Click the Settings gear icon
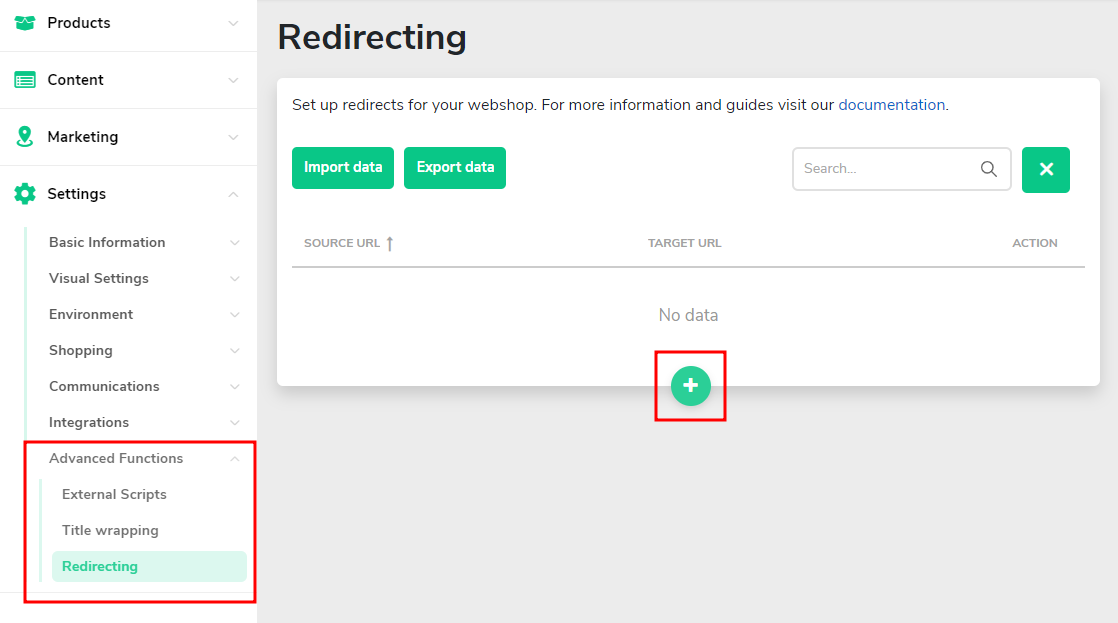1118x623 pixels. click(25, 194)
